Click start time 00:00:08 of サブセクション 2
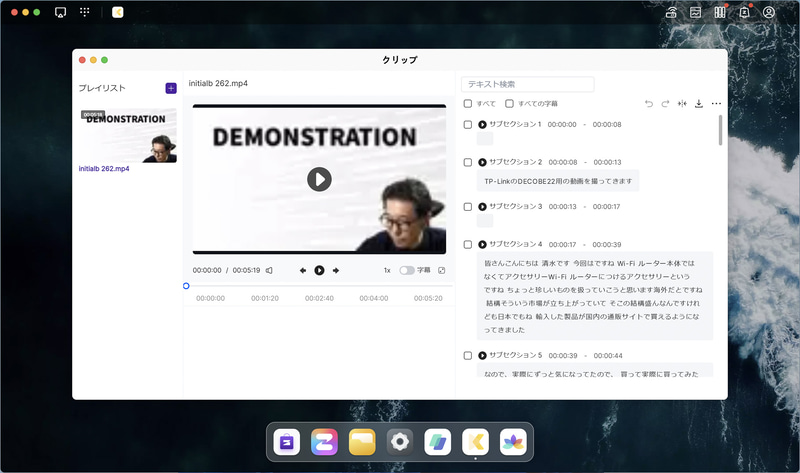 [563, 162]
